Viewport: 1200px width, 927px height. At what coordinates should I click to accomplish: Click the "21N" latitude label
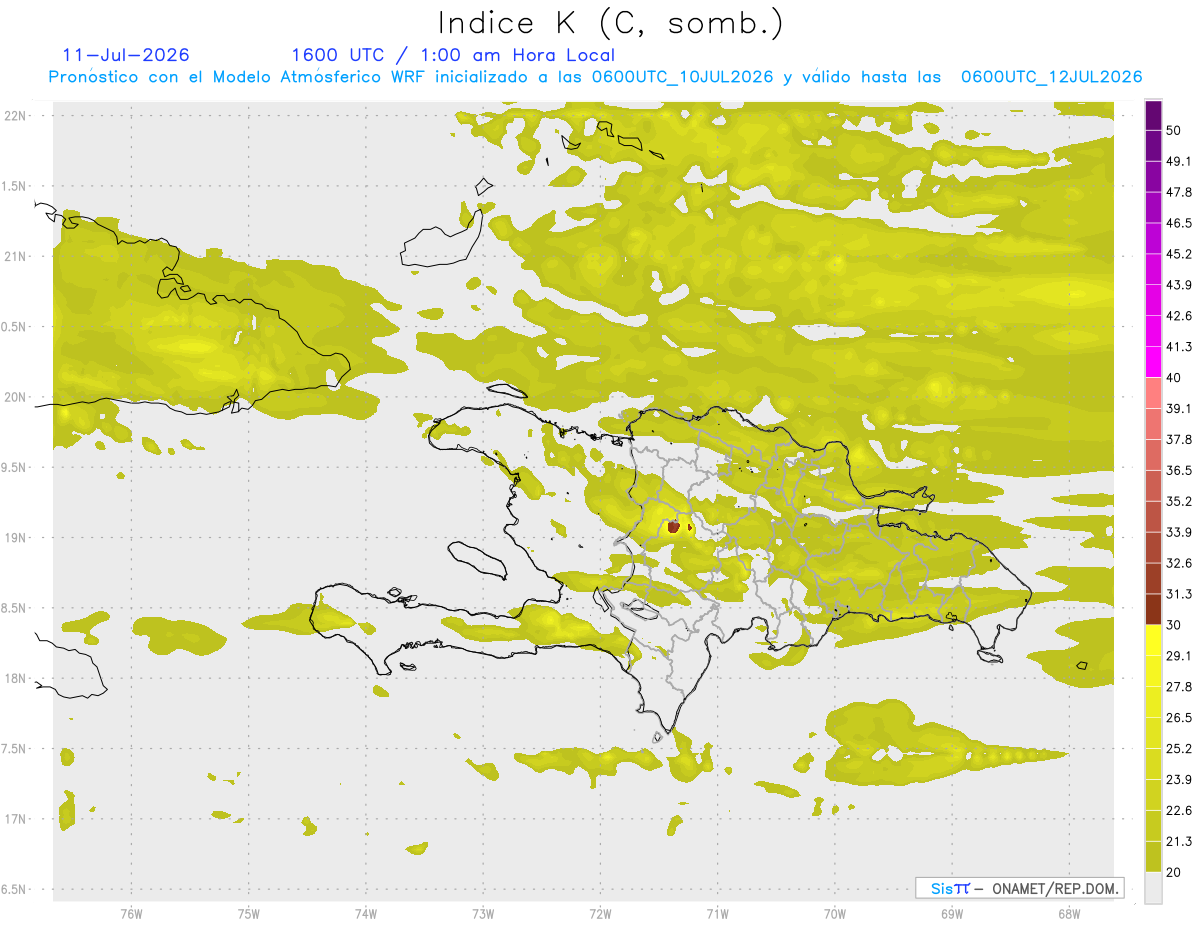[x=17, y=257]
